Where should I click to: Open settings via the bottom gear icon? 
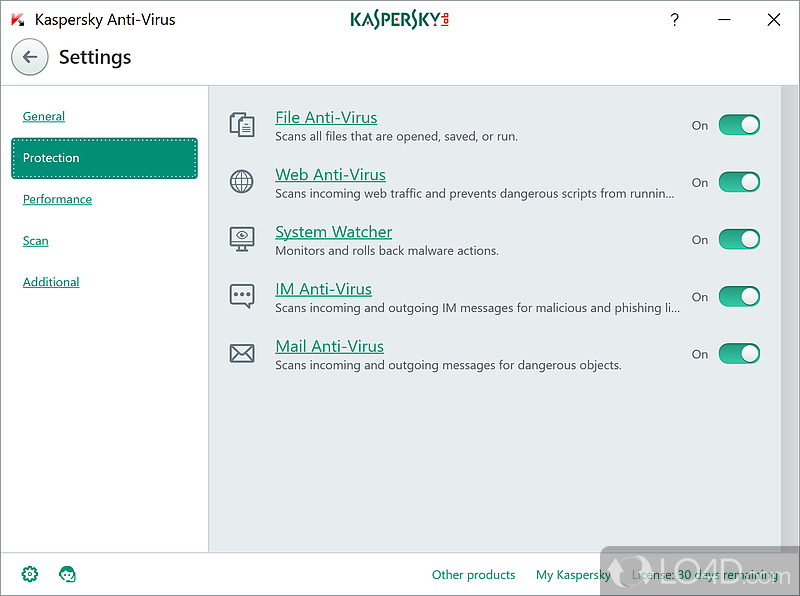click(30, 574)
